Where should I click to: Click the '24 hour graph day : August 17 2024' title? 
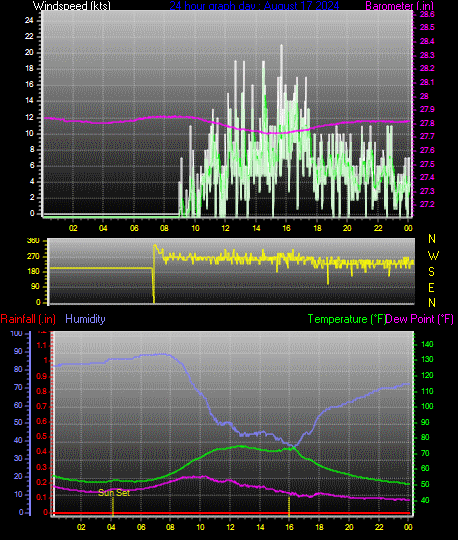254,6
